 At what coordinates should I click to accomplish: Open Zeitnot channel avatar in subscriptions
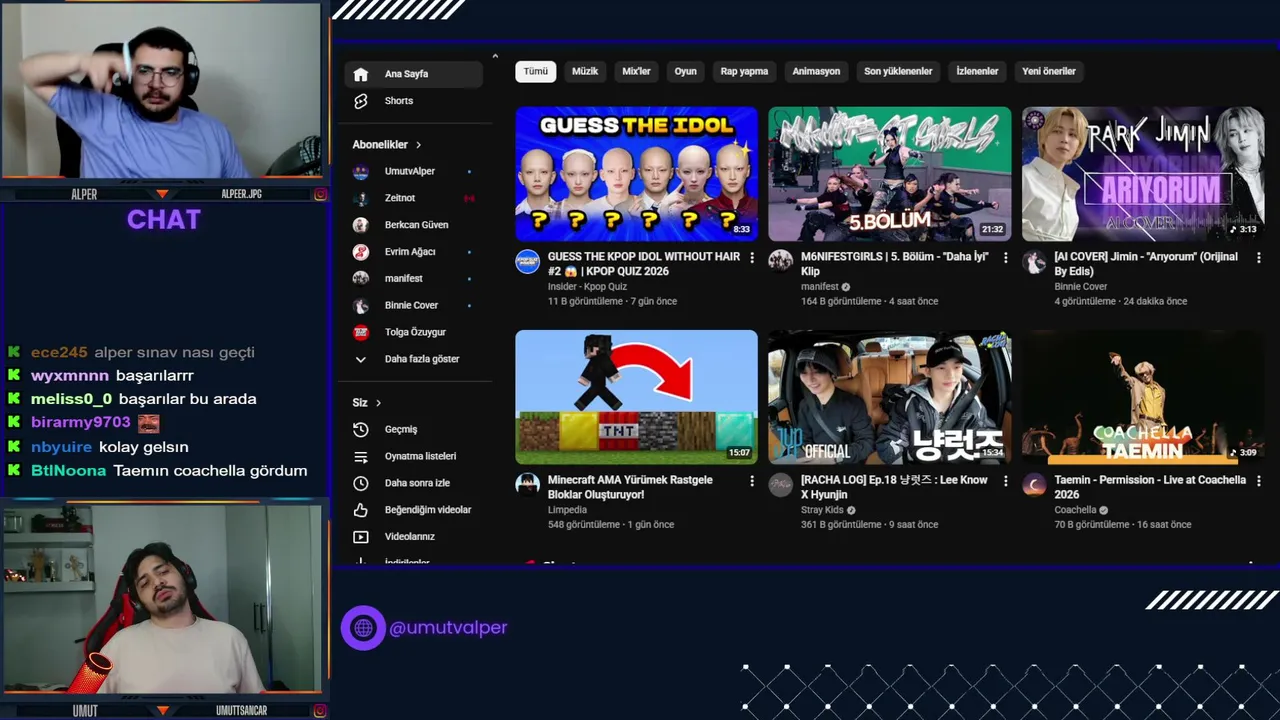[361, 198]
